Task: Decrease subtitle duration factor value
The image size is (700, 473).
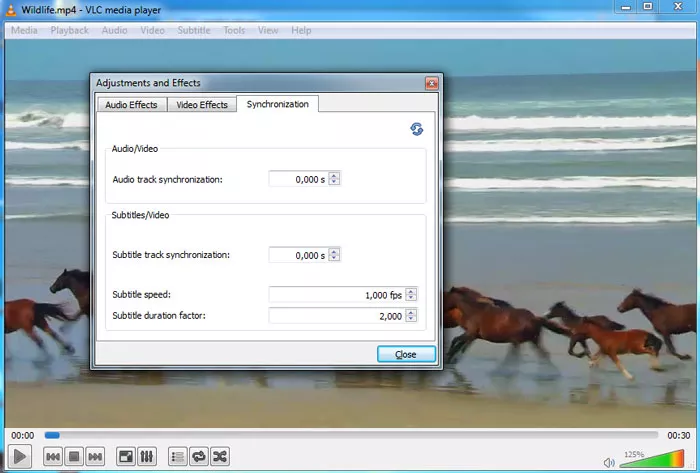Action: click(411, 319)
